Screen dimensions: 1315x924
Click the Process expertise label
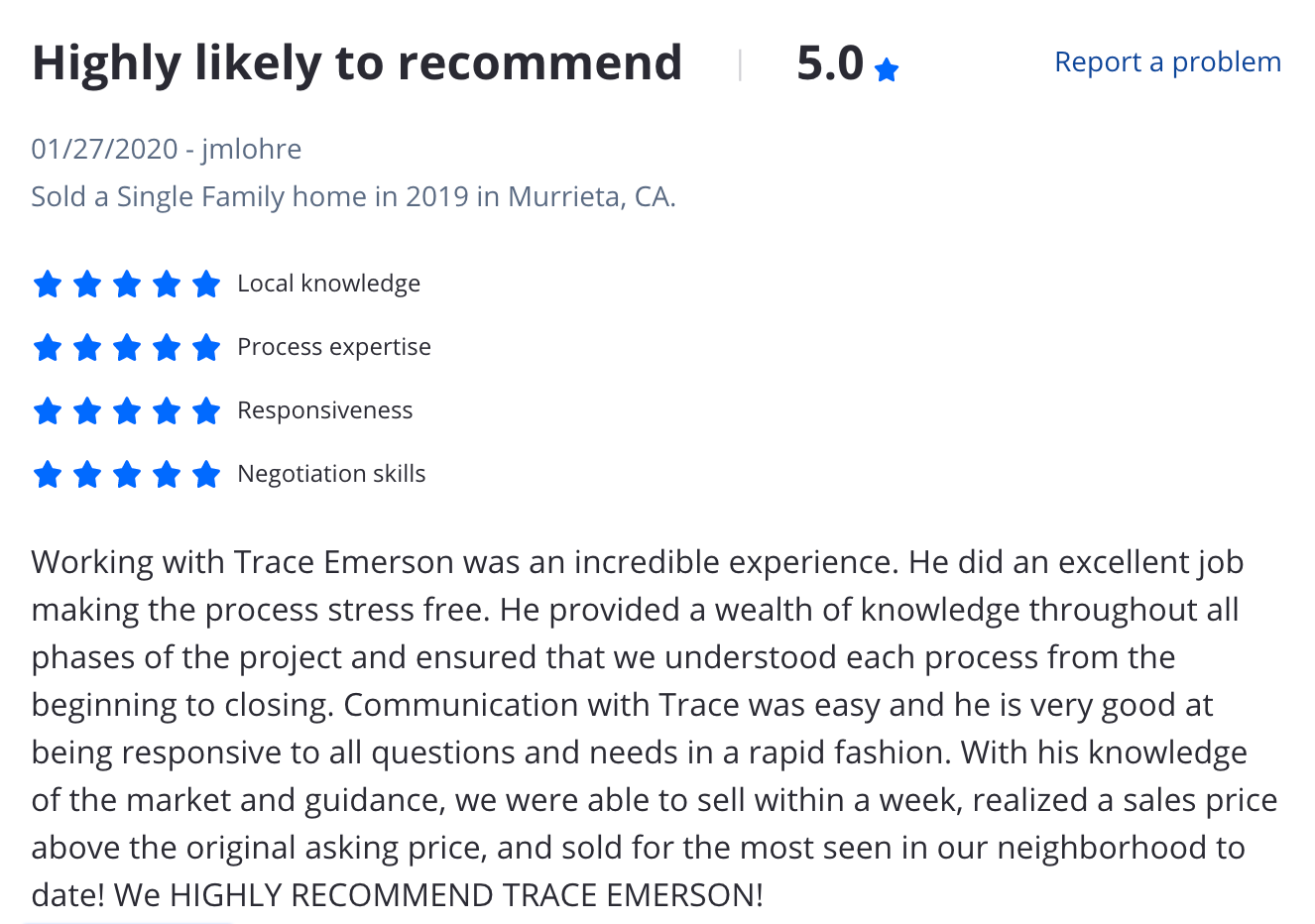[x=334, y=347]
